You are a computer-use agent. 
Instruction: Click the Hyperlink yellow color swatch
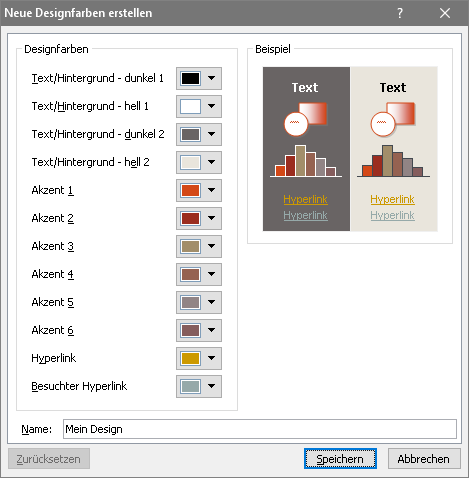[190, 358]
